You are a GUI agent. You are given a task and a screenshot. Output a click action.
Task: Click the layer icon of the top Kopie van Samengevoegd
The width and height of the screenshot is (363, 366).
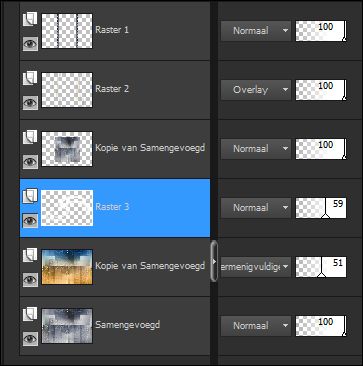pos(30,137)
